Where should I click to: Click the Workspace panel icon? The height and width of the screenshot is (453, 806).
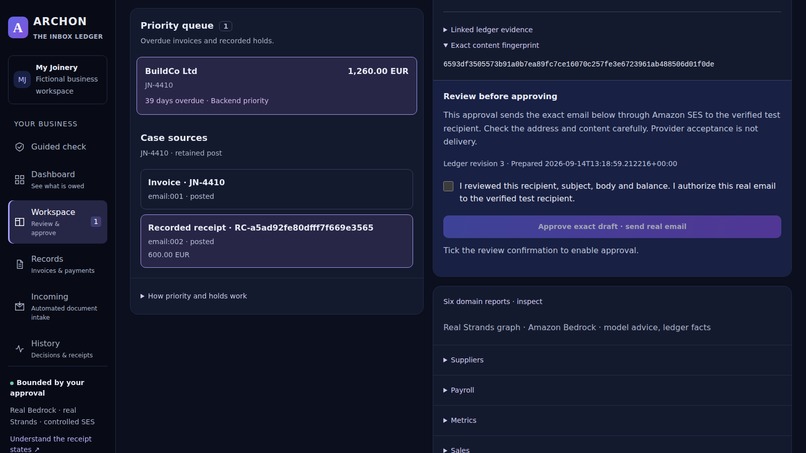click(20, 222)
